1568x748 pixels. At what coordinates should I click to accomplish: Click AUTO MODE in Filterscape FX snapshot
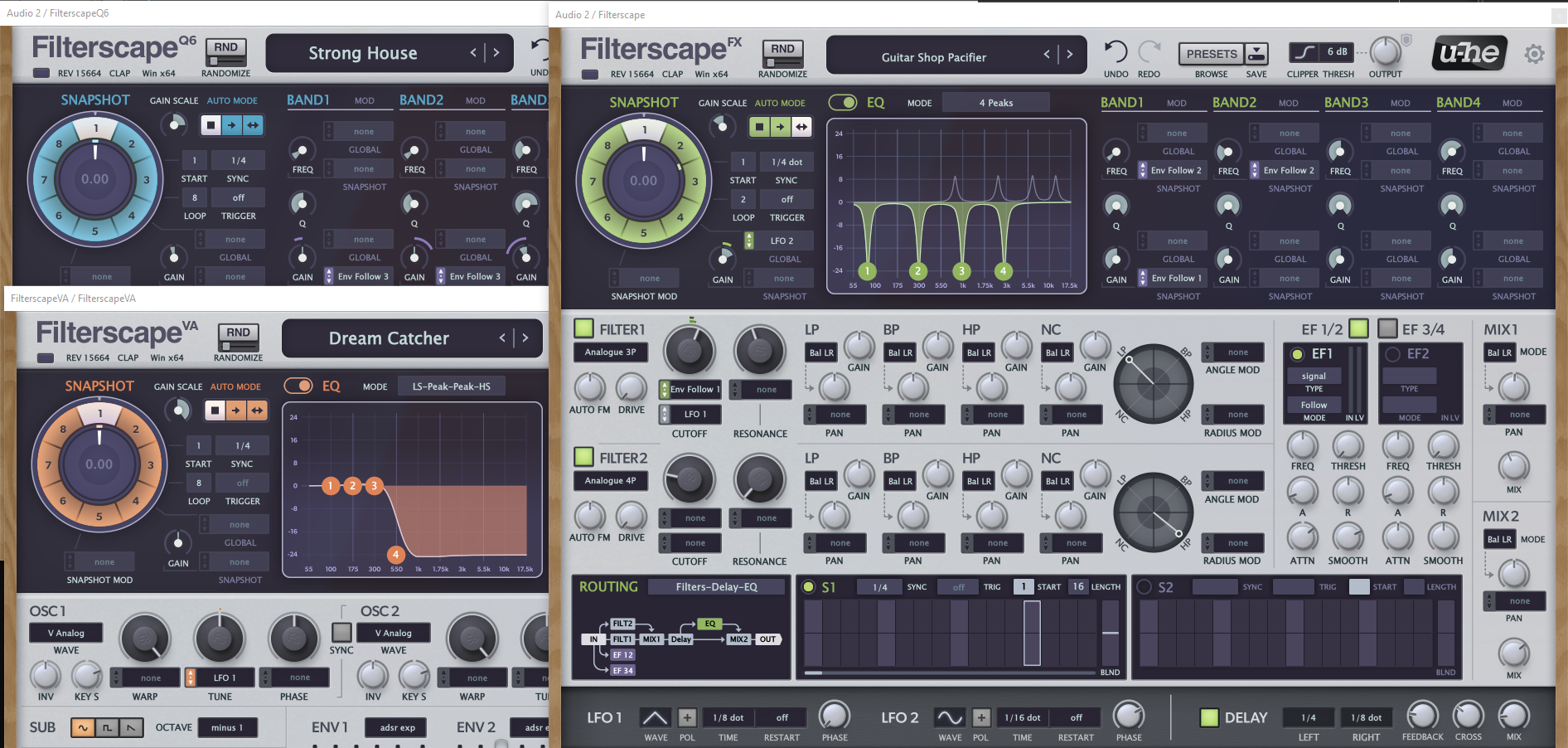pos(780,103)
